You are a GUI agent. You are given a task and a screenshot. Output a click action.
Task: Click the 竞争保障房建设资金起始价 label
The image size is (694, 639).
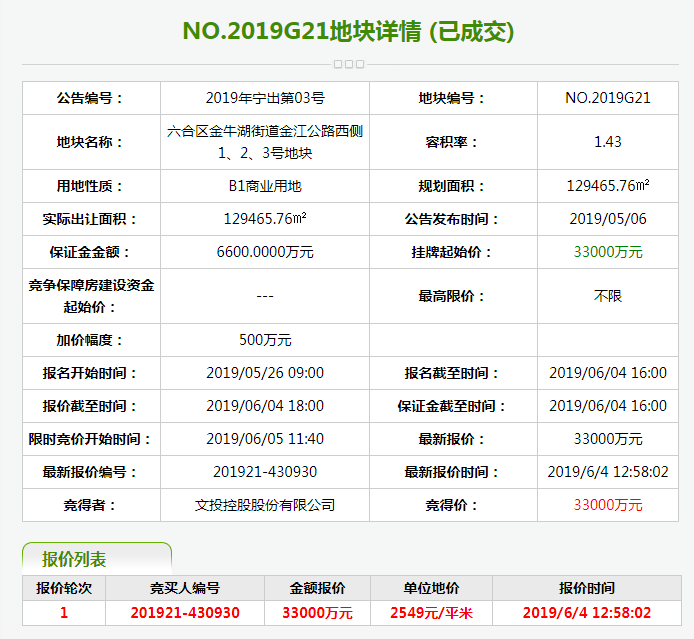pyautogui.click(x=91, y=296)
